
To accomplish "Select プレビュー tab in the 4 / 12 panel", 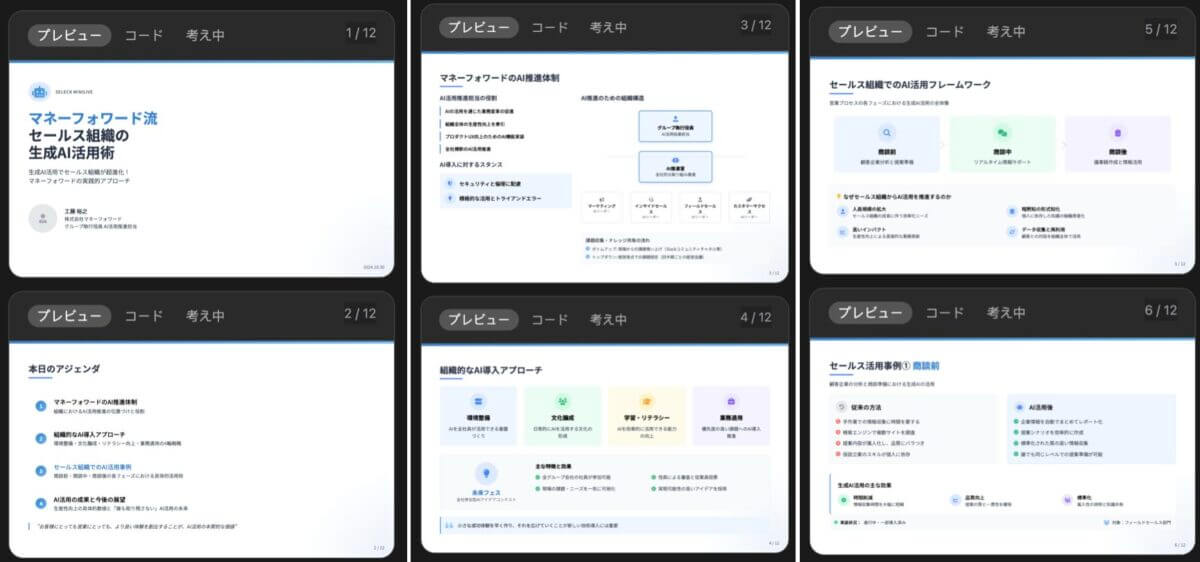I will [479, 319].
